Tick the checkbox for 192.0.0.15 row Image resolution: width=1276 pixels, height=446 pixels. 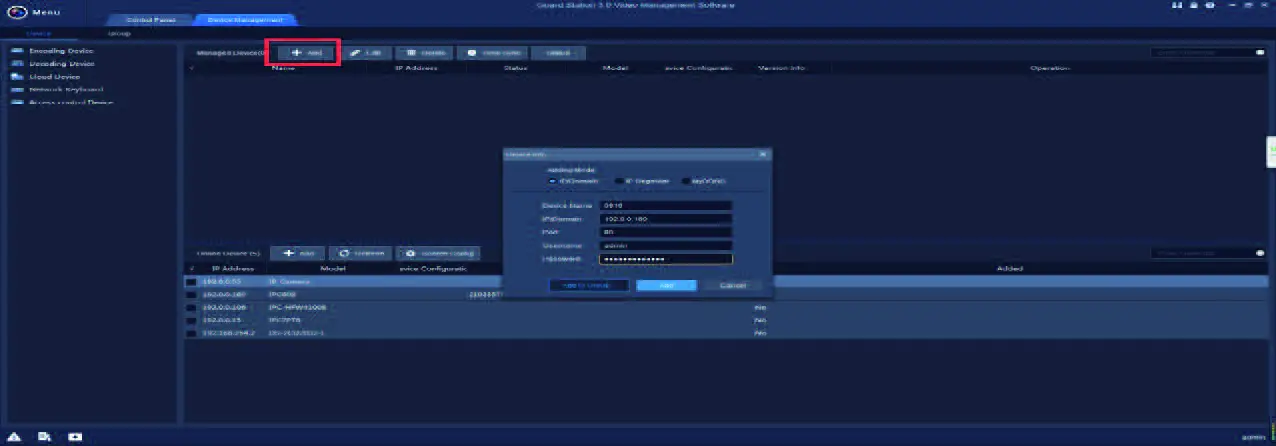(190, 320)
